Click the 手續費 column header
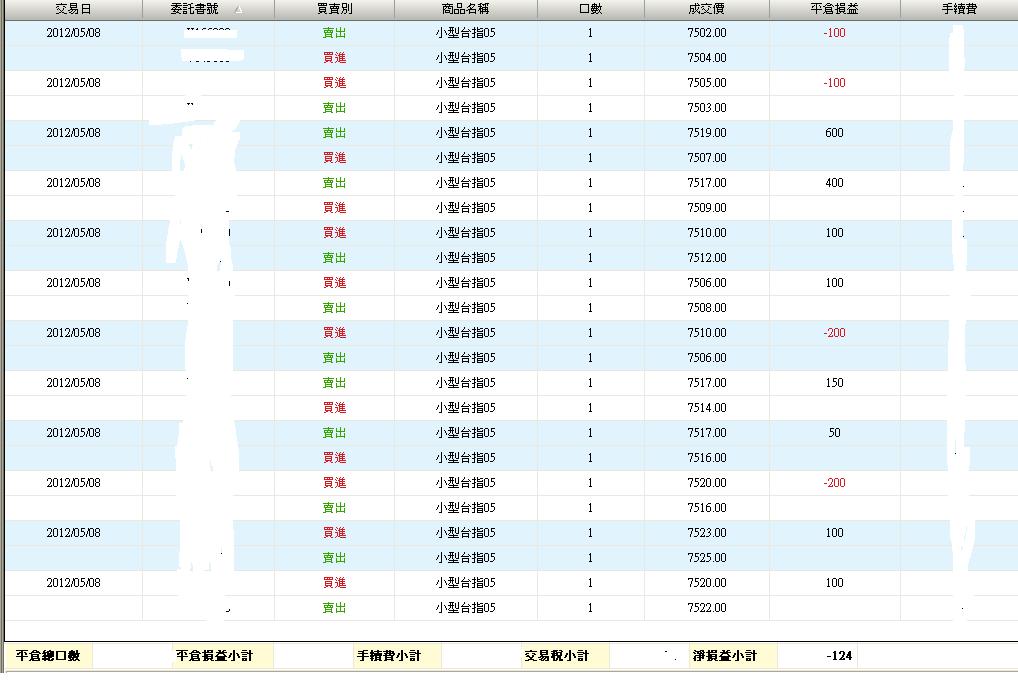Screen dimensions: 1018x697 click(959, 9)
